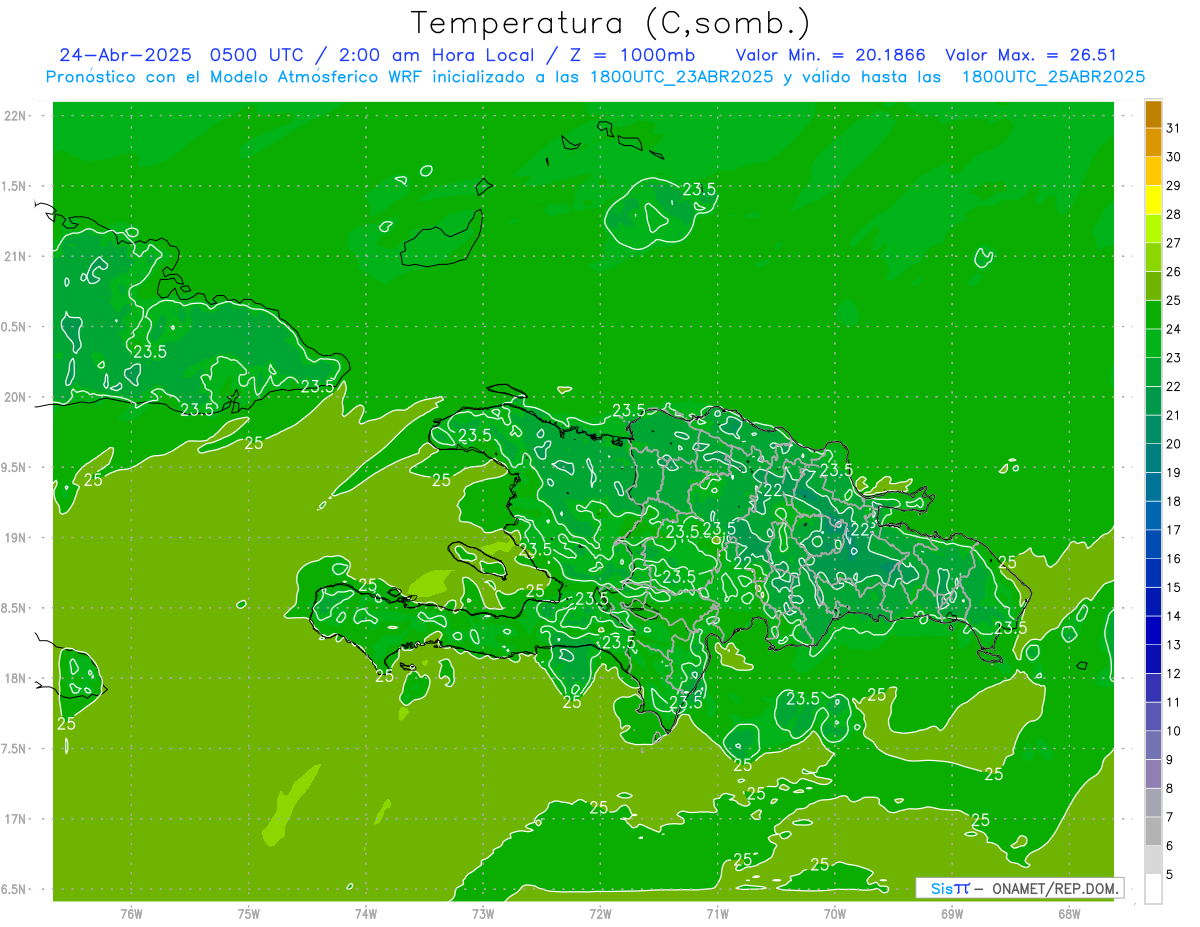Screen dimensions: 1200x927
Task: Click the colorbar label '5'
Action: pos(1169,874)
